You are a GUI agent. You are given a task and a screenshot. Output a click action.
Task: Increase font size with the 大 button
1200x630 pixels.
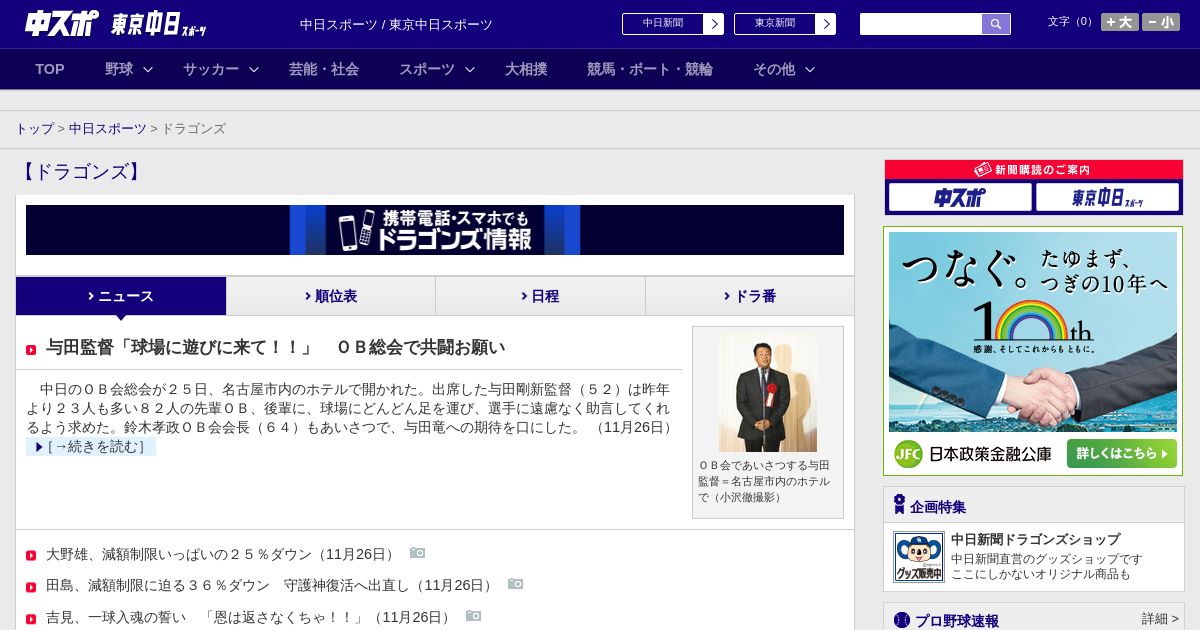coord(1119,22)
